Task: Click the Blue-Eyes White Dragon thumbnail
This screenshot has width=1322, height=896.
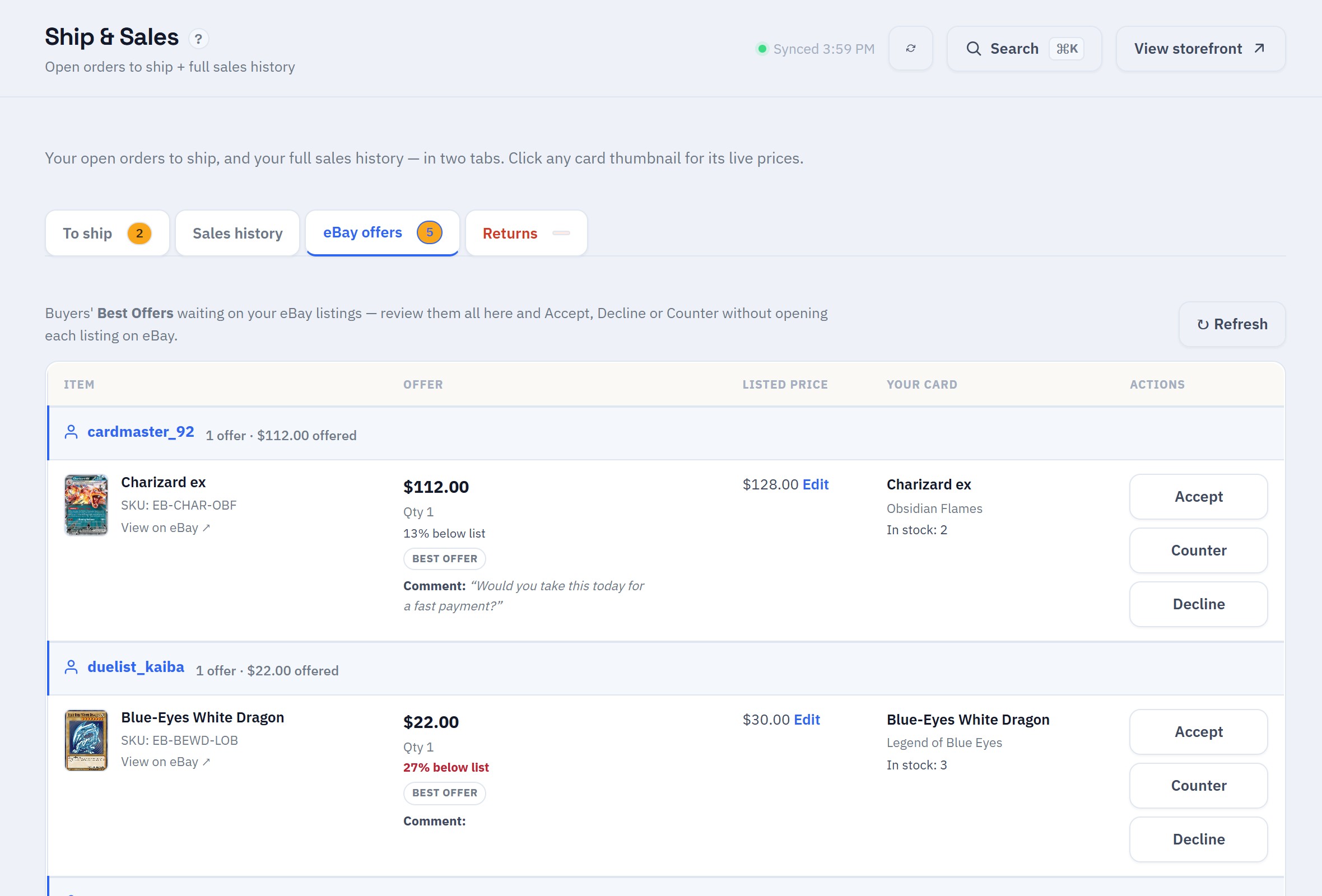Action: (x=86, y=740)
